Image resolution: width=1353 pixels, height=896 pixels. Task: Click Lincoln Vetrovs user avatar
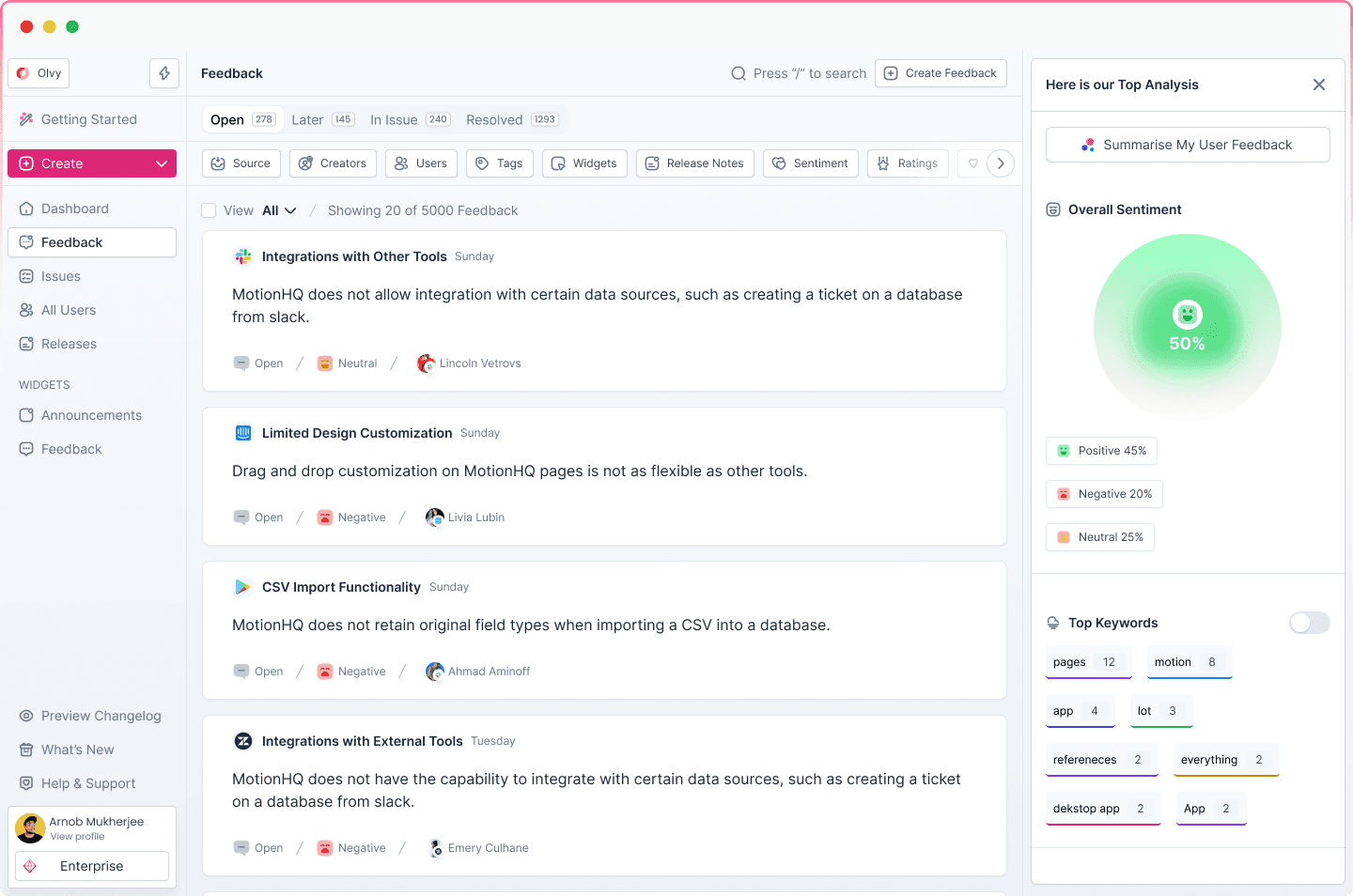pyautogui.click(x=426, y=363)
